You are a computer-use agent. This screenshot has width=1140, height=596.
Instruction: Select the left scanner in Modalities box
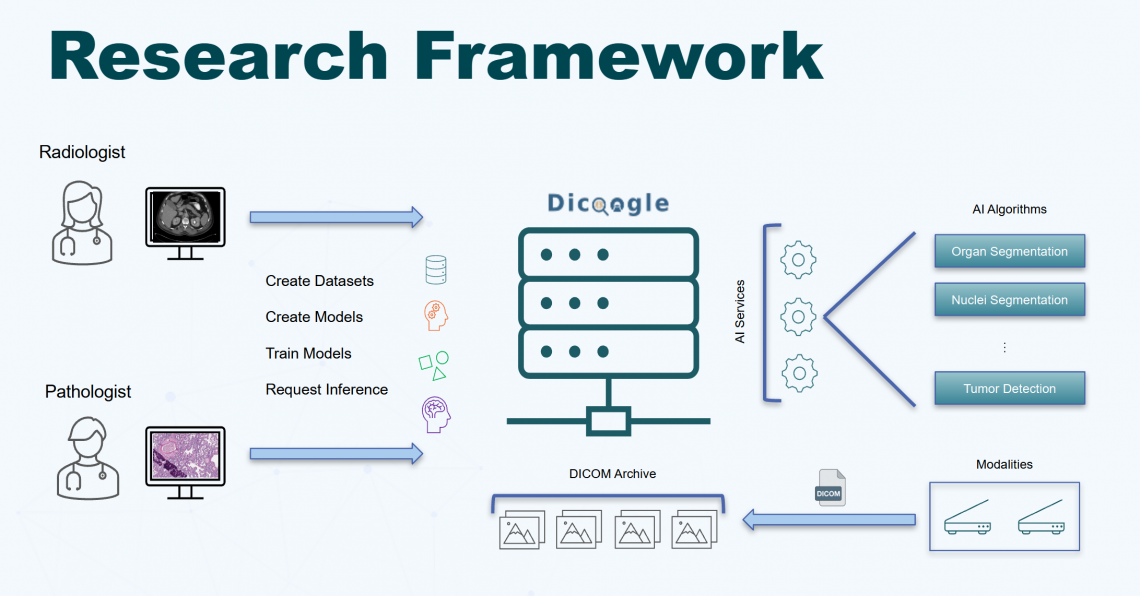pos(968,518)
